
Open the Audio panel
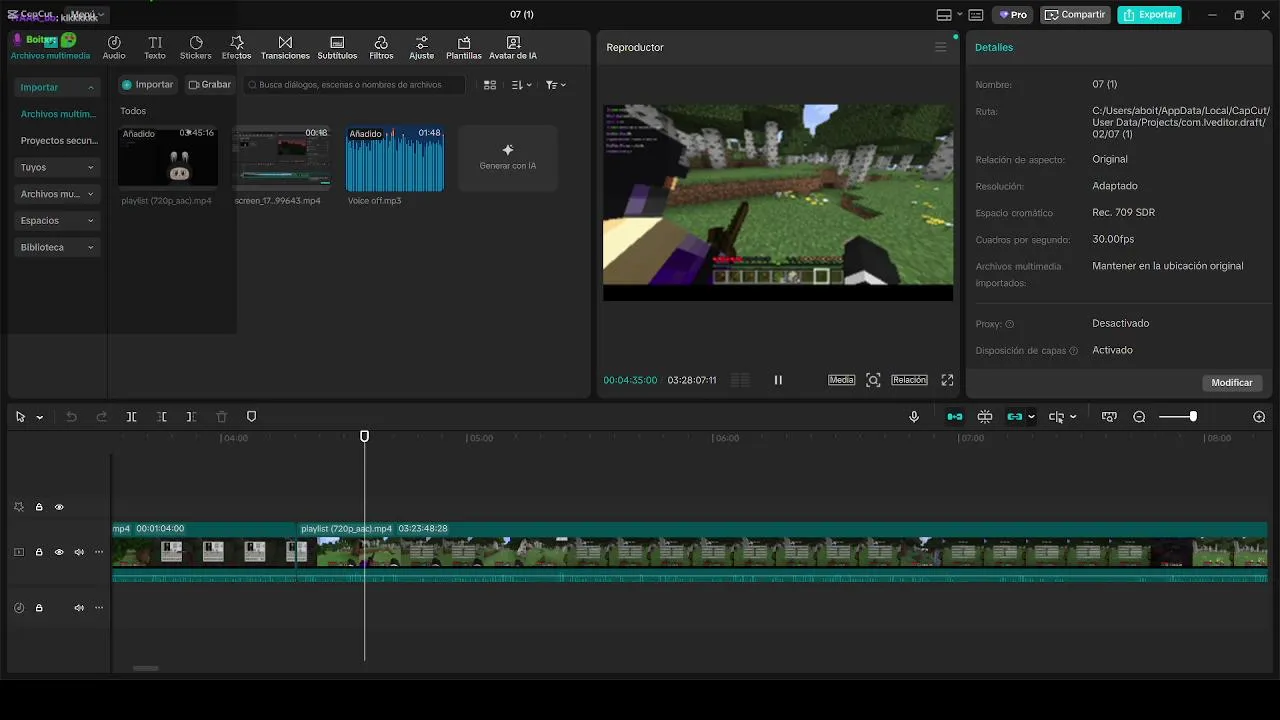[114, 48]
